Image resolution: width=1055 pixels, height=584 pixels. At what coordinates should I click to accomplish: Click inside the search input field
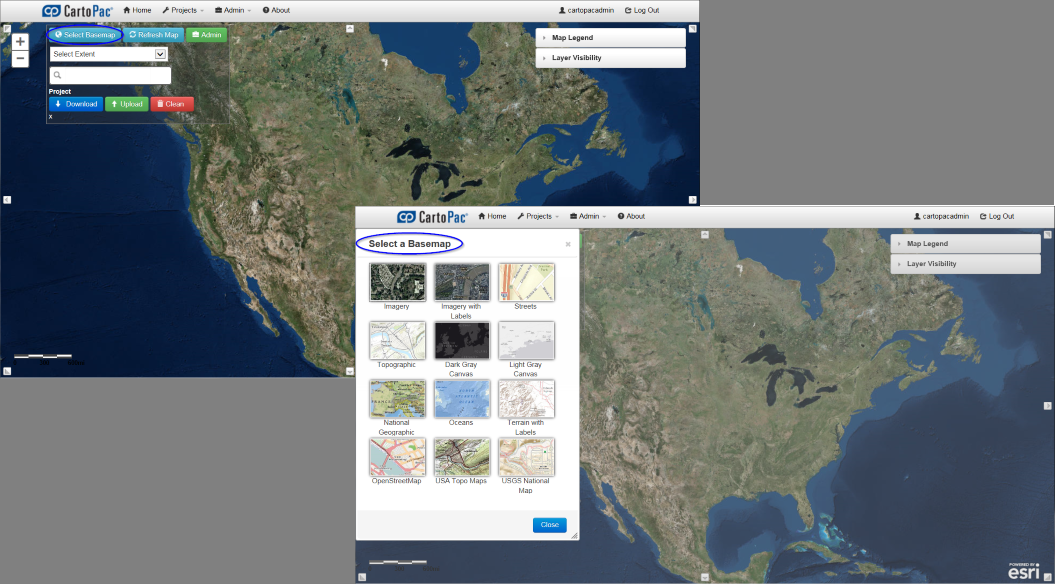coord(110,74)
